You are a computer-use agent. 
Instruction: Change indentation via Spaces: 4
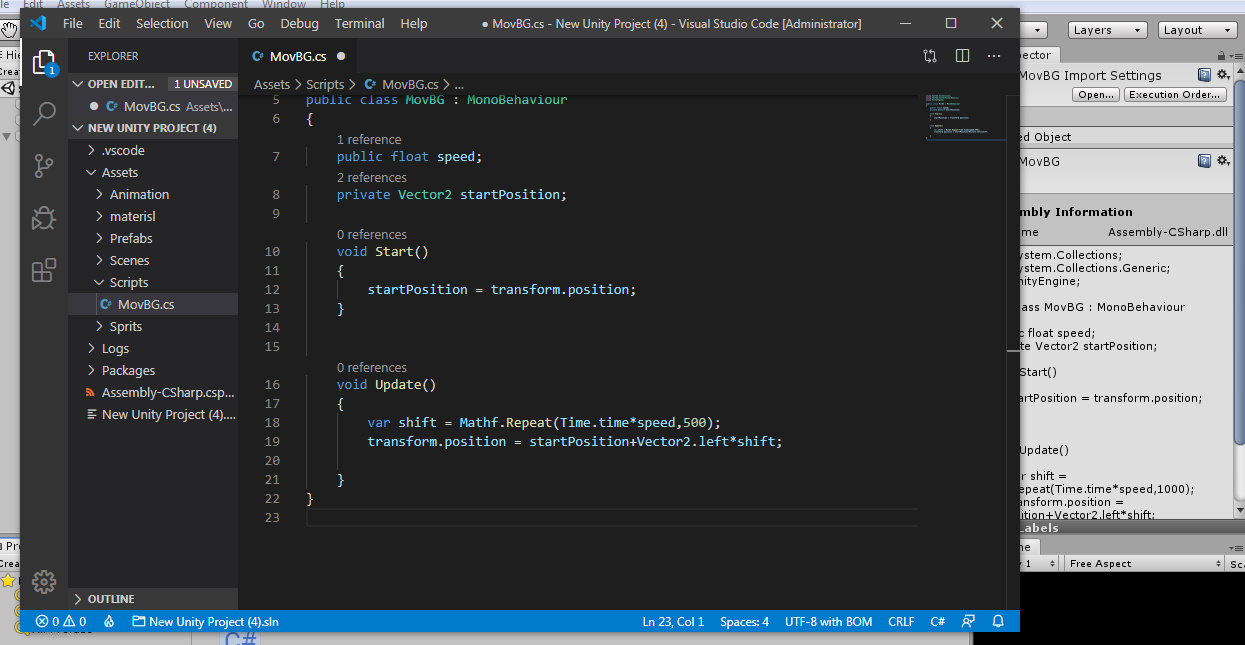click(744, 621)
